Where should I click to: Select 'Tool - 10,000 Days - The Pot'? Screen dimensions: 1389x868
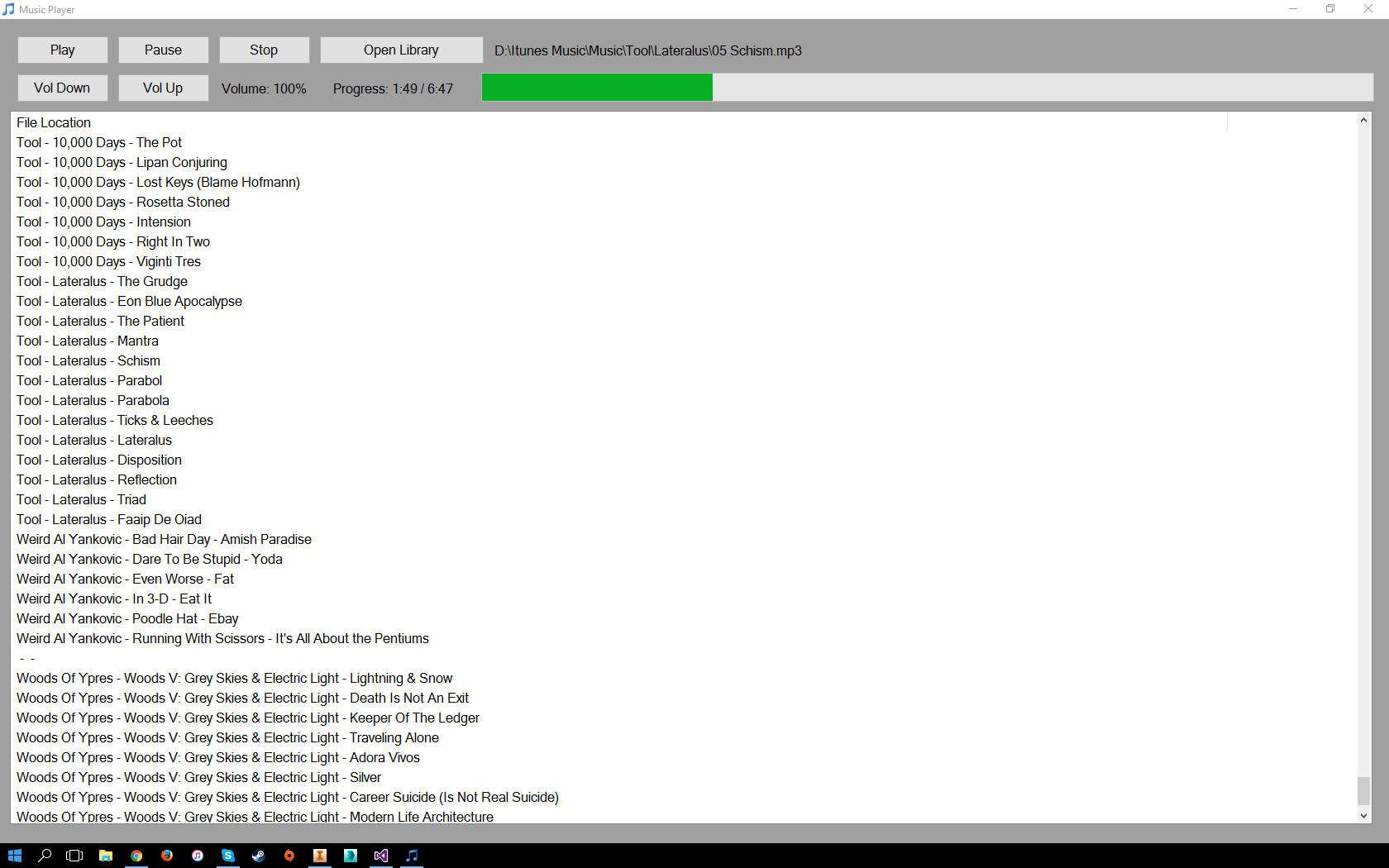click(x=99, y=142)
